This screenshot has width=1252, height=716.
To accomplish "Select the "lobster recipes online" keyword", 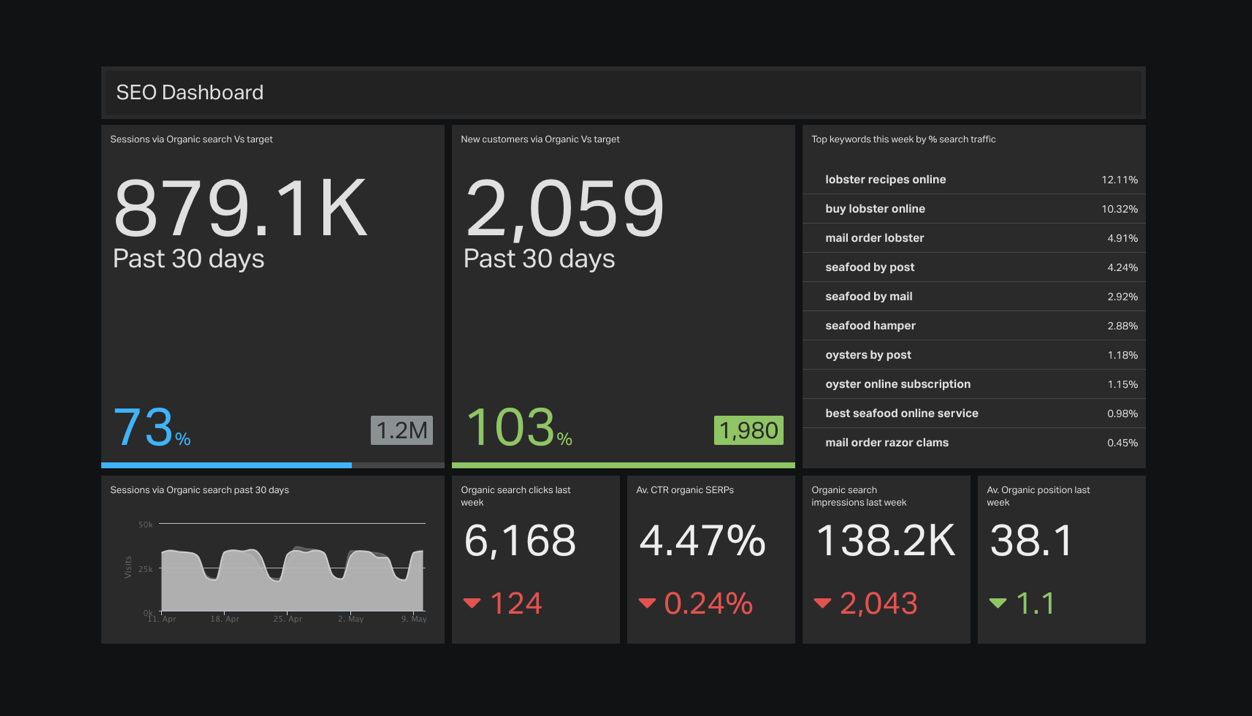I will pyautogui.click(x=885, y=180).
